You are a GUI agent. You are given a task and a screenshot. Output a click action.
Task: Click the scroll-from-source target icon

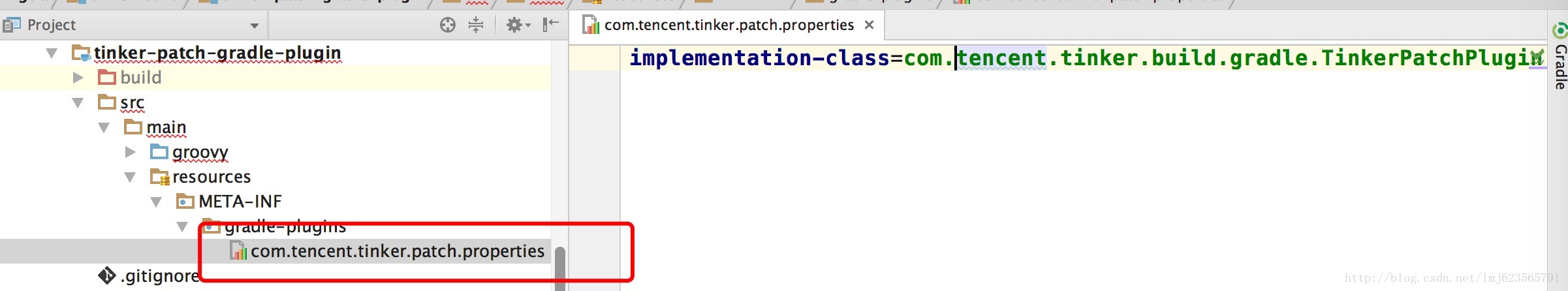[448, 25]
